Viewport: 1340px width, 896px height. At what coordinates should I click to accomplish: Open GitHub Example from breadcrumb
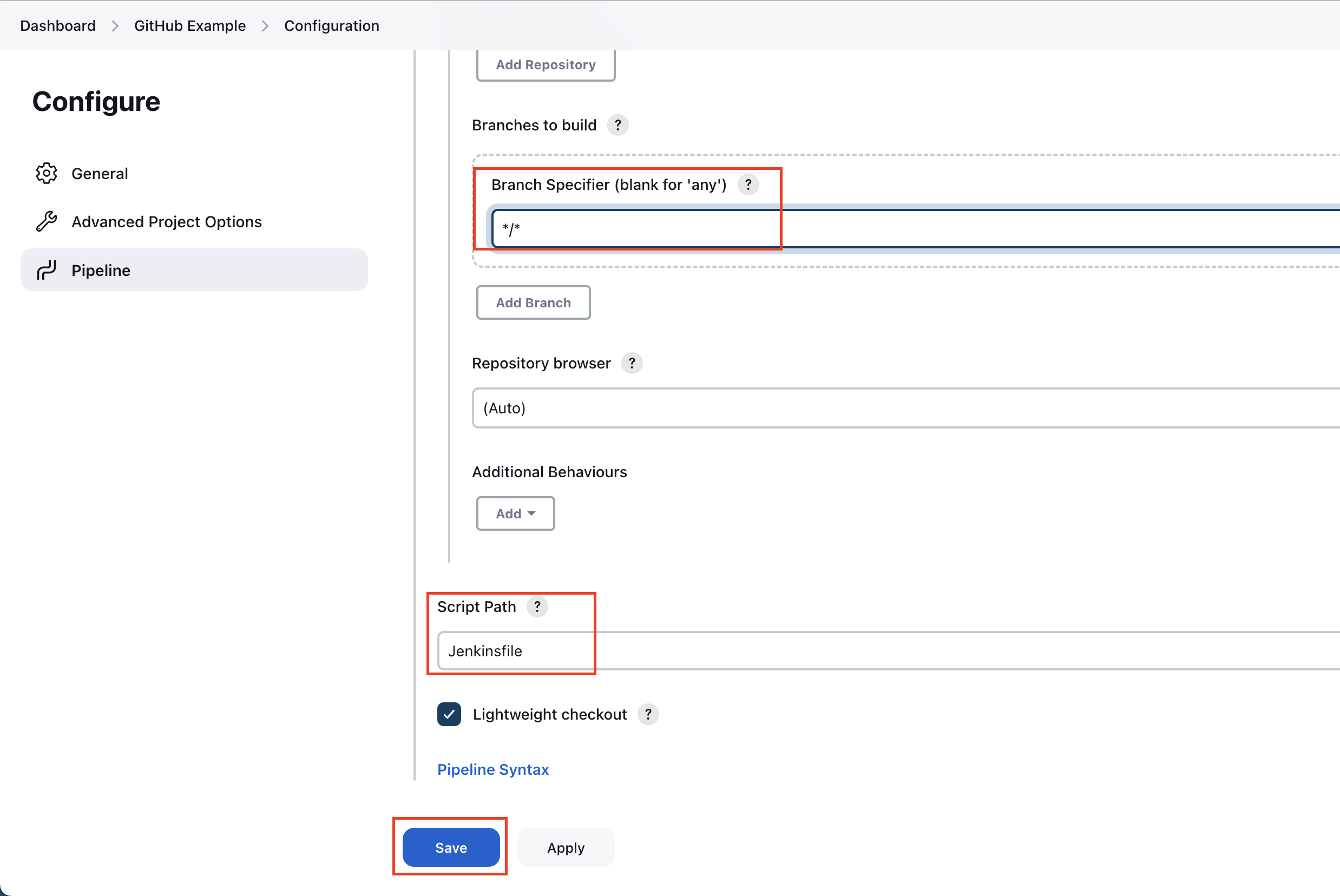190,25
